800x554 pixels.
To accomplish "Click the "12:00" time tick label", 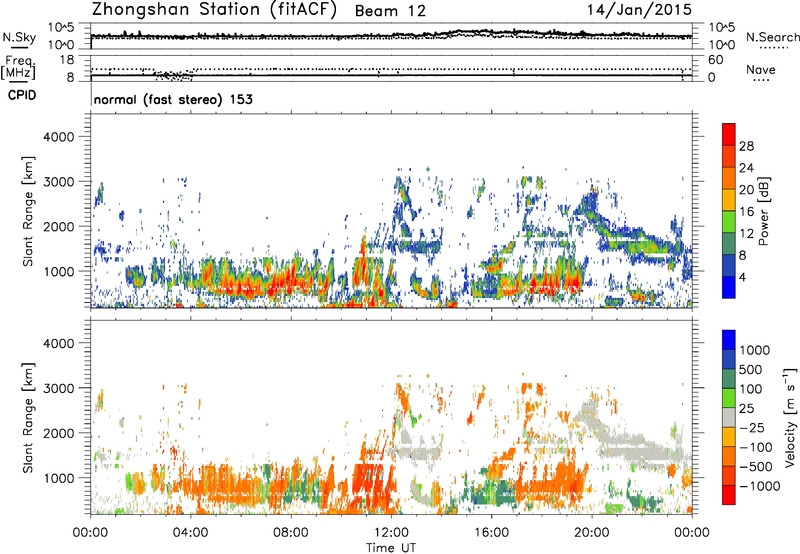I will pos(391,533).
